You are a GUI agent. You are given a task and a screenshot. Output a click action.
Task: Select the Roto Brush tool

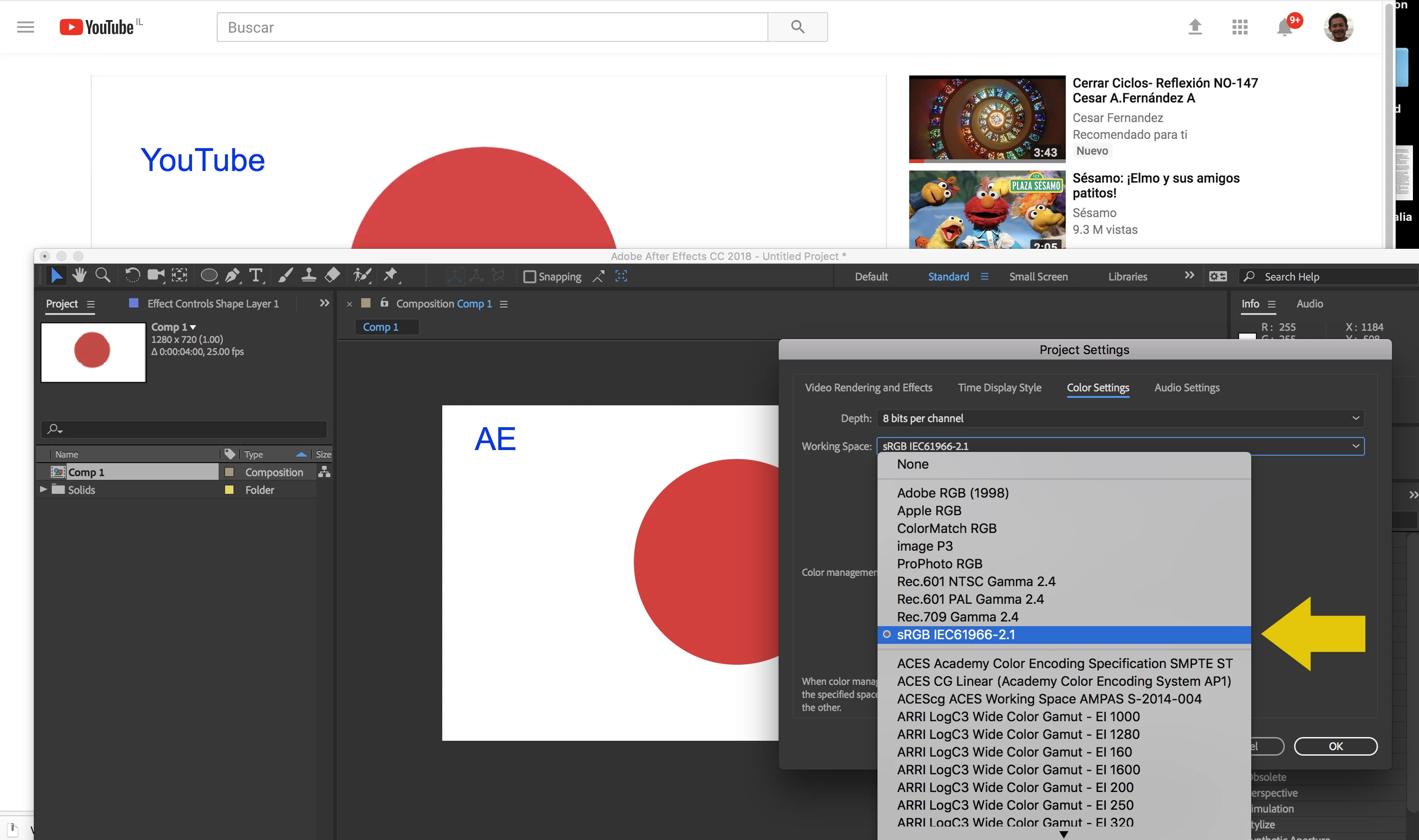point(362,276)
